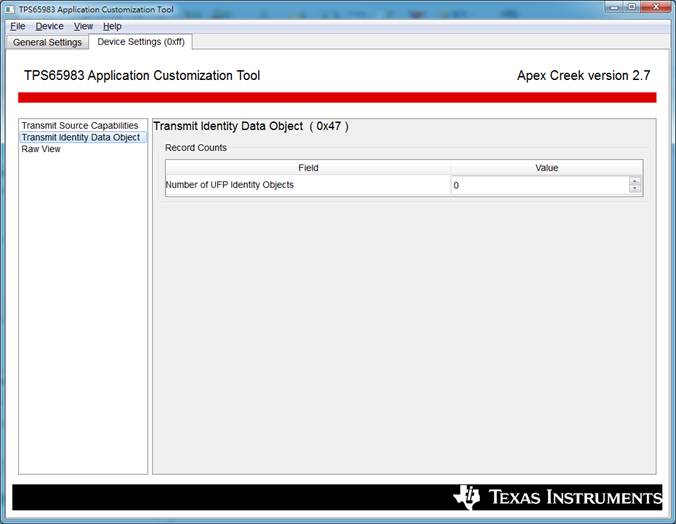Viewport: 676px width, 524px height.
Task: Click the Field column header
Action: 308,168
